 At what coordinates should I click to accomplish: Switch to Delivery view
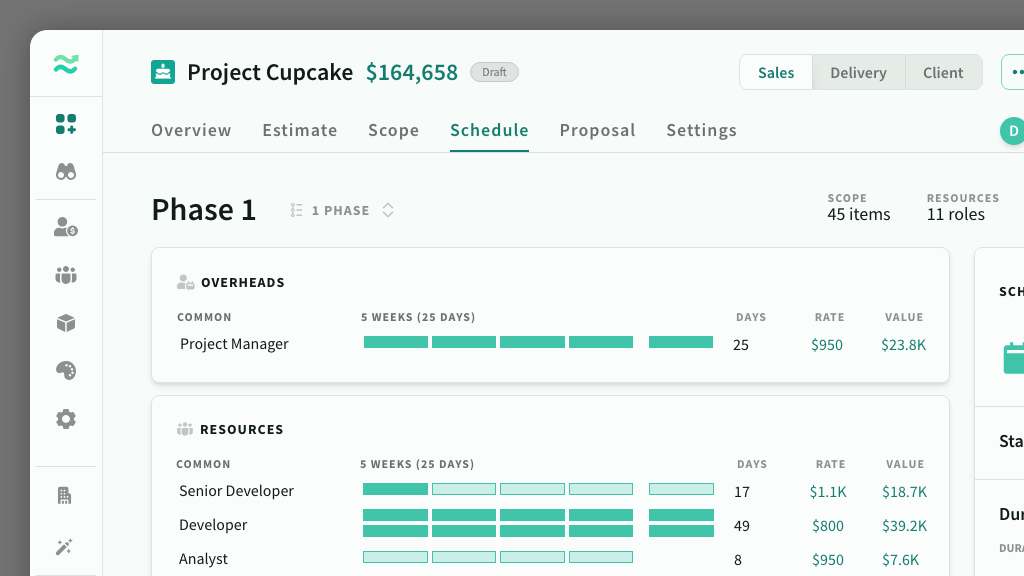(x=858, y=73)
